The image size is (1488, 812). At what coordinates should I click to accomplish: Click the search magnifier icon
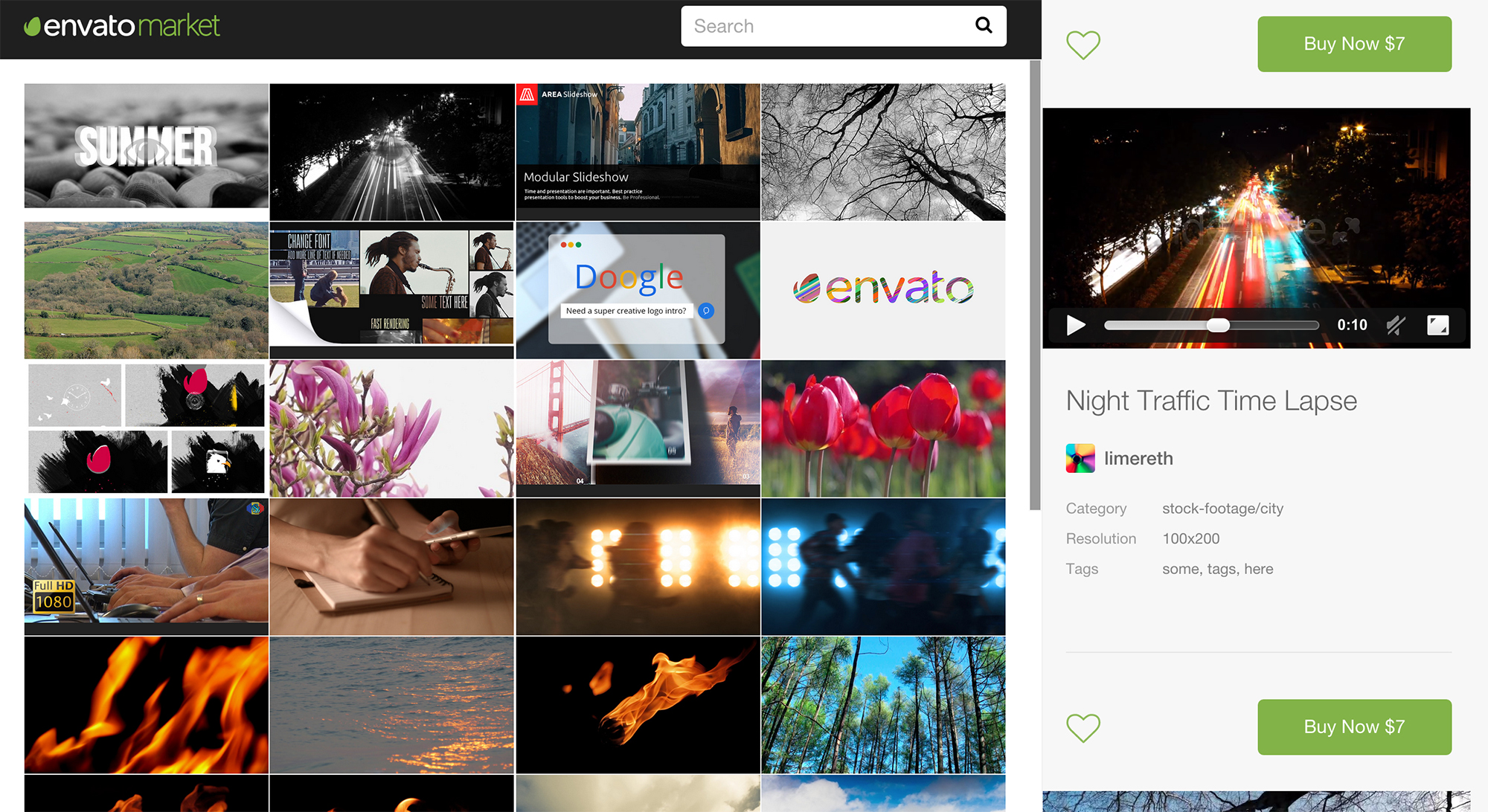984,26
